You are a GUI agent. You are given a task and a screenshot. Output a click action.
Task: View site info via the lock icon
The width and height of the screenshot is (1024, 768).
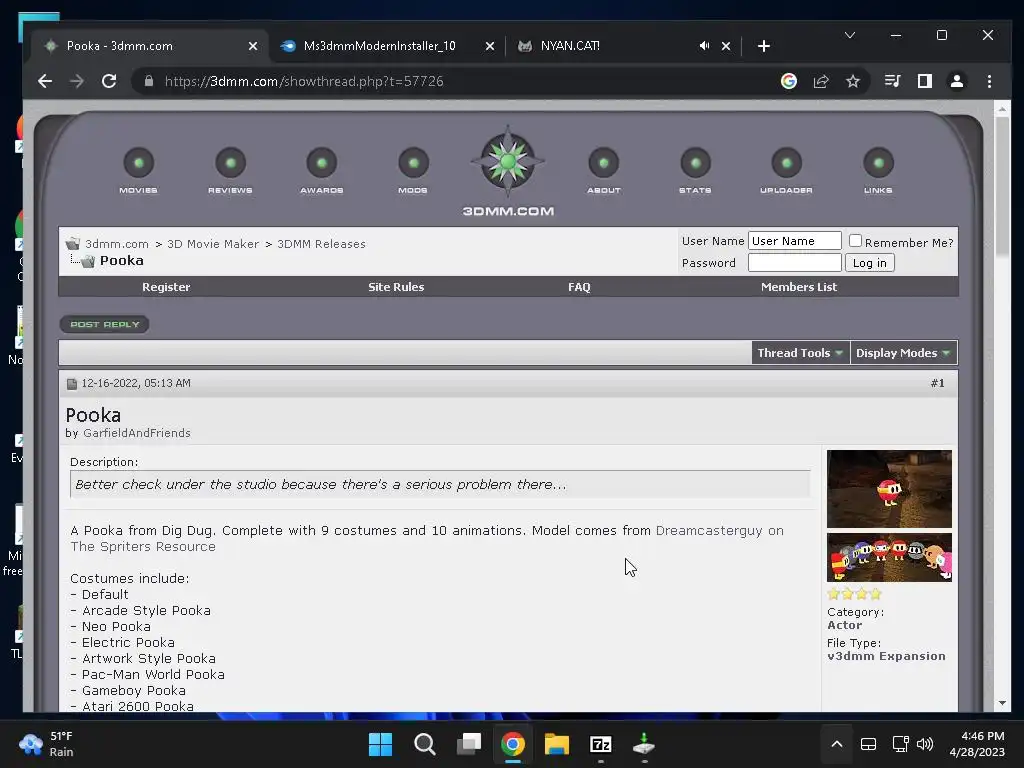tap(149, 81)
